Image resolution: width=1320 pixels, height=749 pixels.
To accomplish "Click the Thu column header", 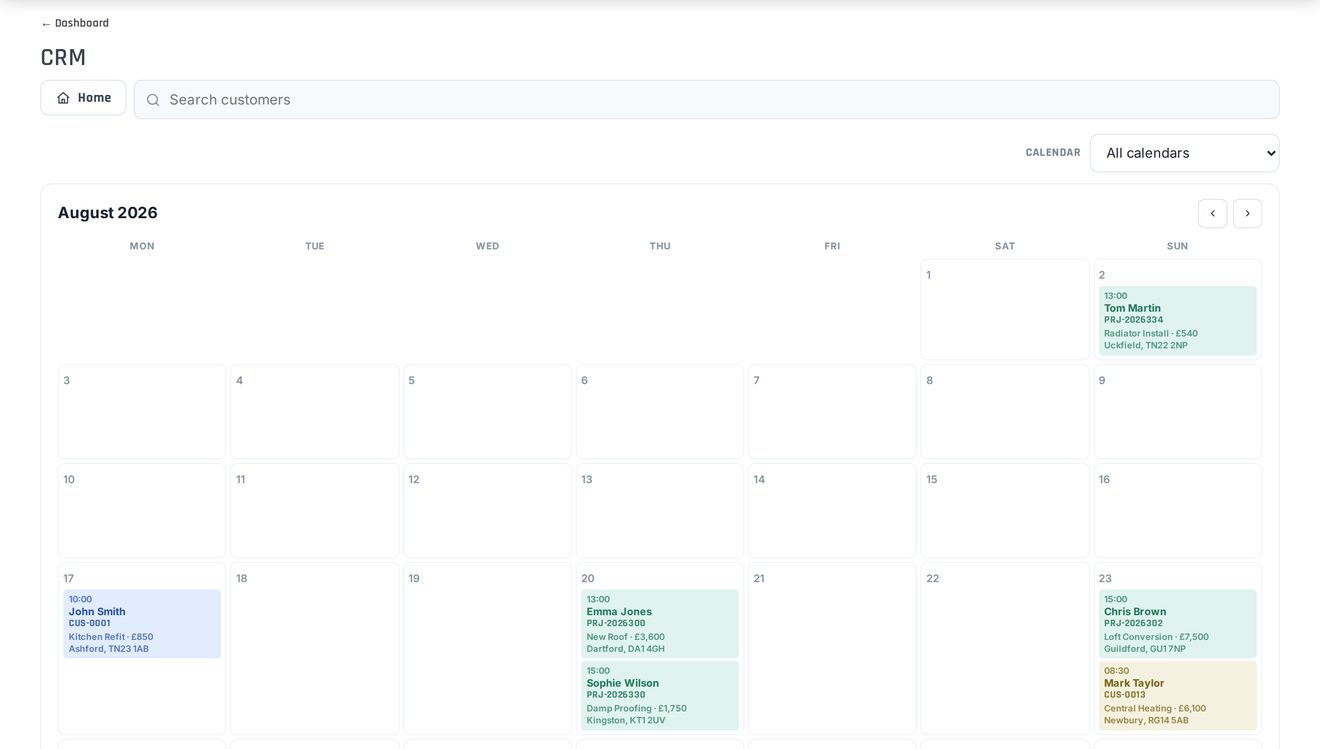I will coord(660,246).
